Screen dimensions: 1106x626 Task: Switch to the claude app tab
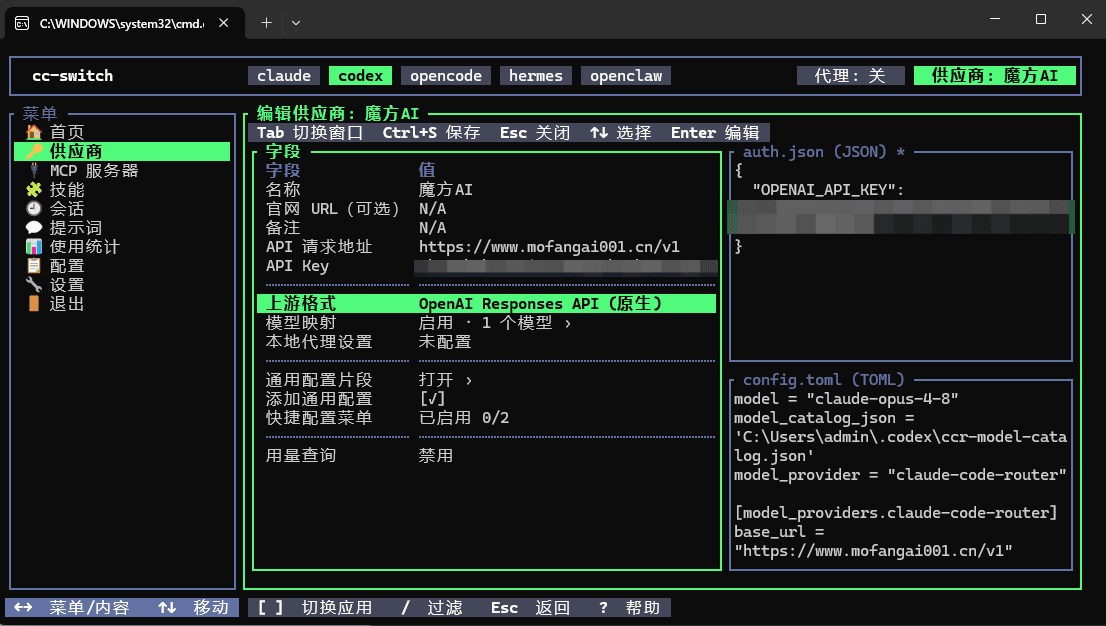coord(284,76)
